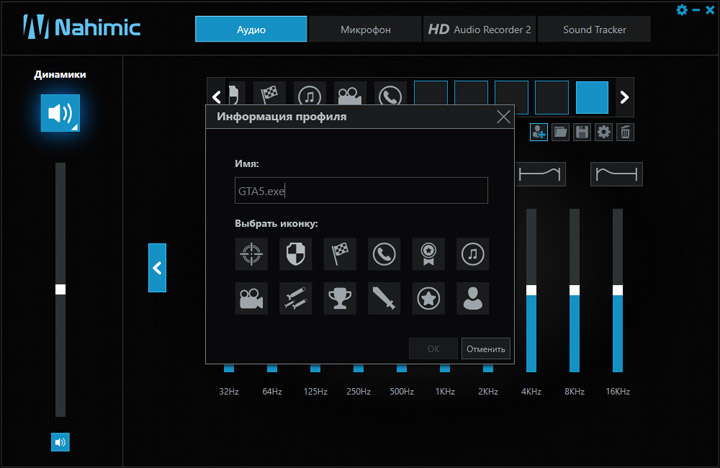Mute speakers with bottom volume icon

(60, 442)
